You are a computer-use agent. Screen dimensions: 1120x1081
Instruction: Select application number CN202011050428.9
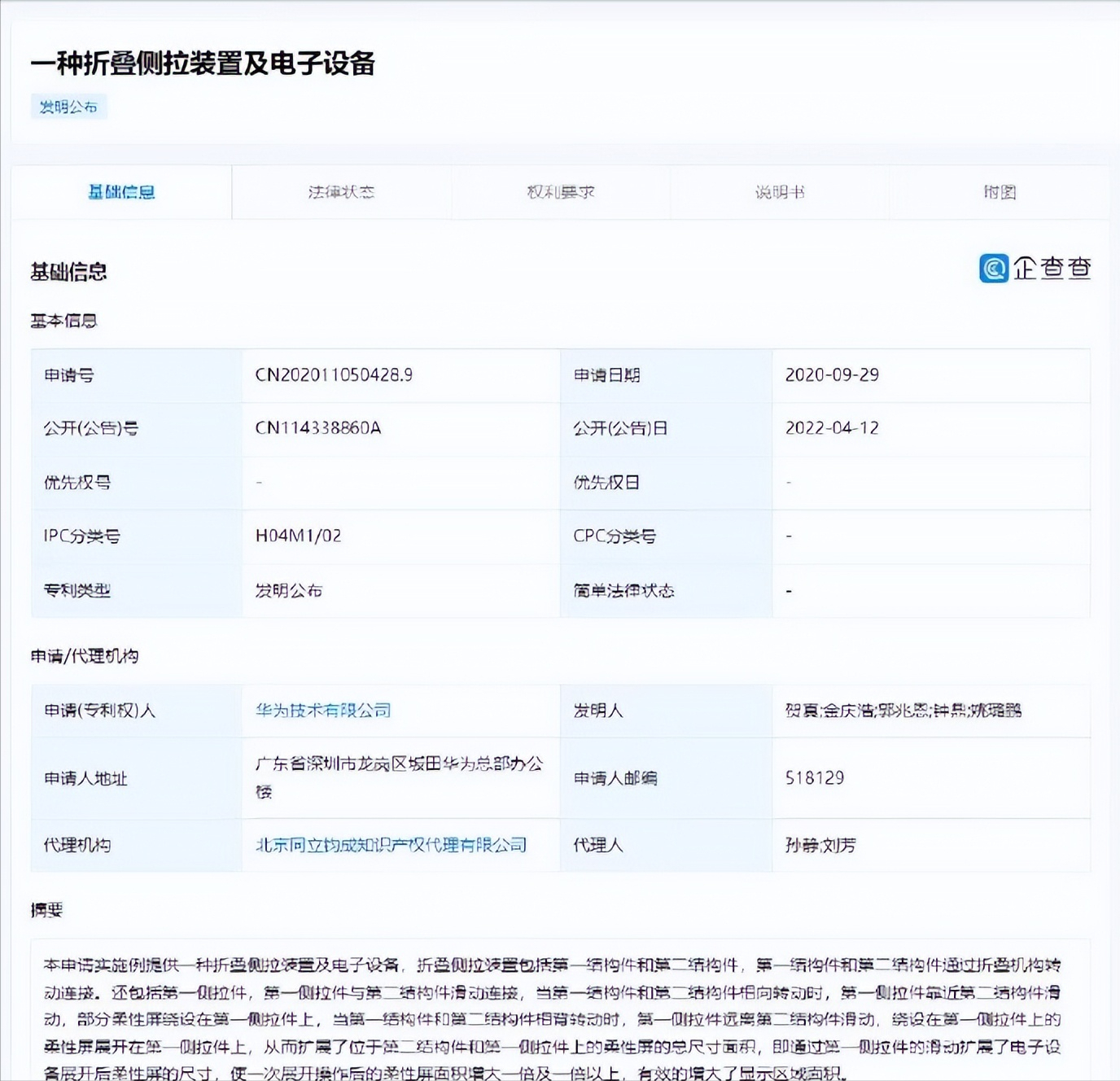point(334,374)
